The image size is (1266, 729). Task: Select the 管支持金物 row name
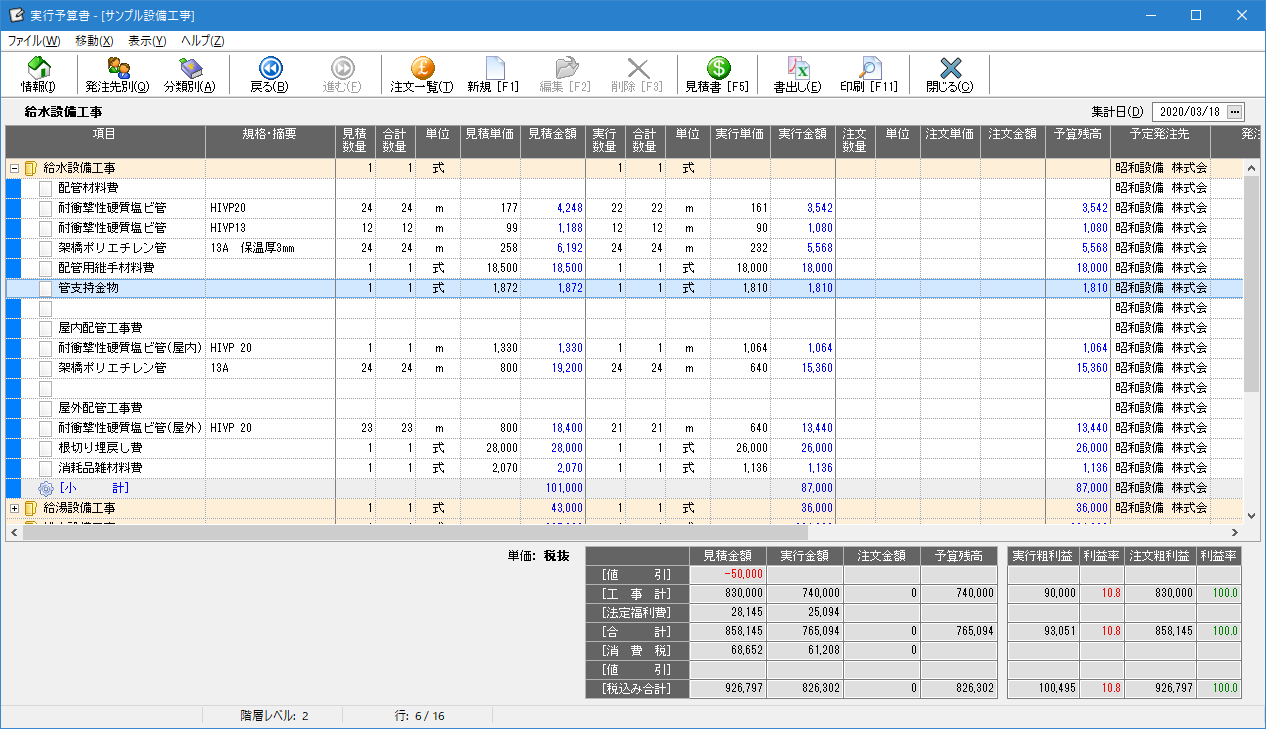click(88, 288)
